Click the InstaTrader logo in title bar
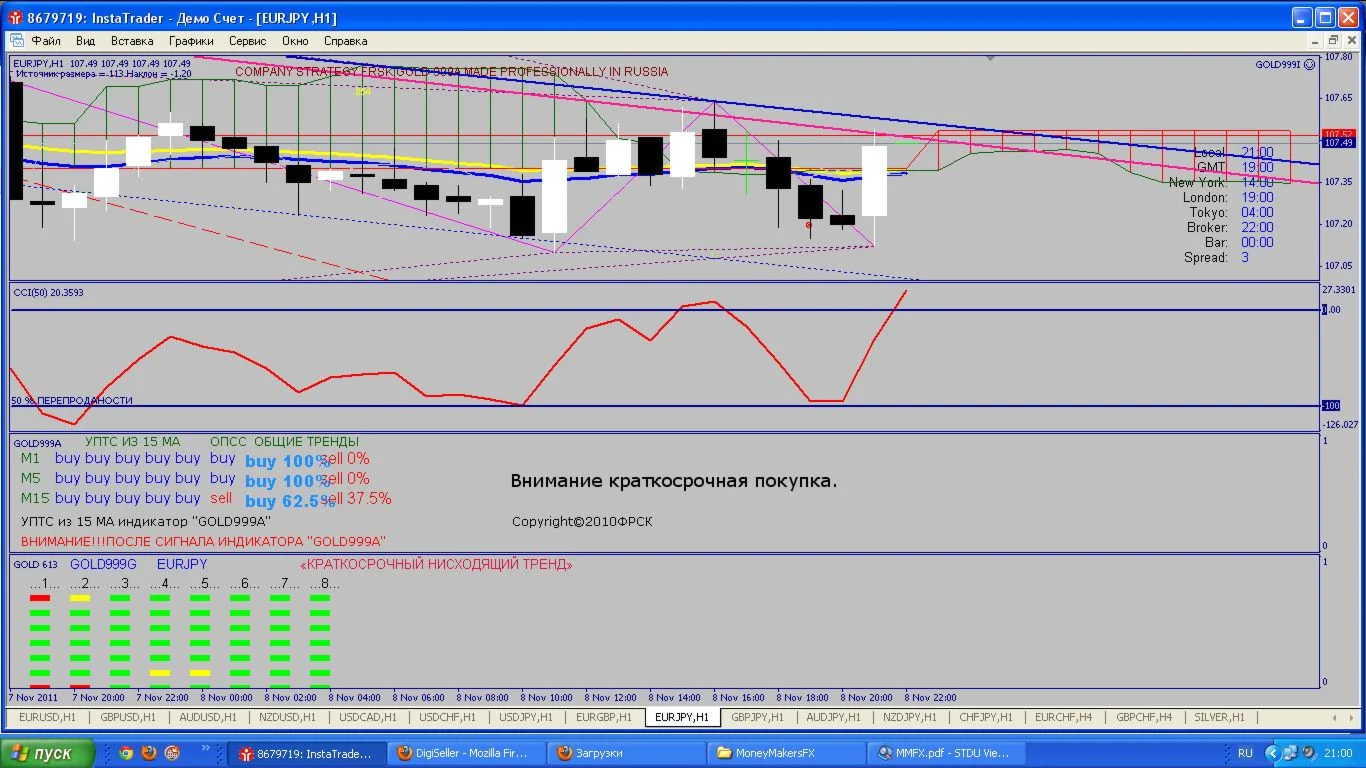 click(14, 18)
